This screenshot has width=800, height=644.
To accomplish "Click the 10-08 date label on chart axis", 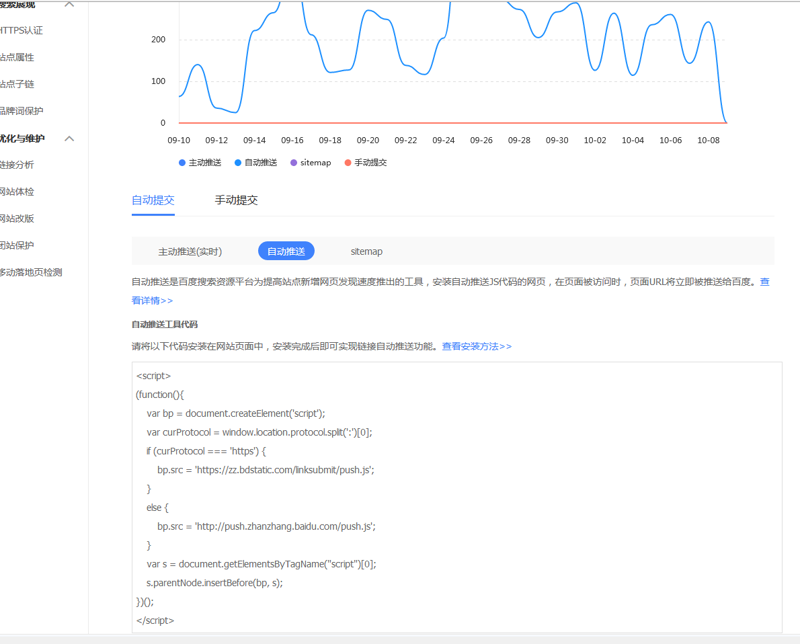I will click(708, 140).
